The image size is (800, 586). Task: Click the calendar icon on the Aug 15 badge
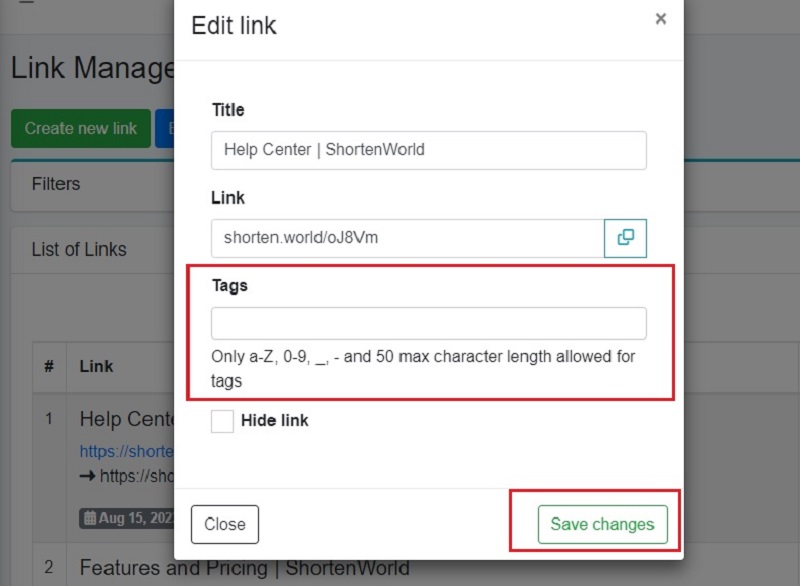pyautogui.click(x=90, y=518)
